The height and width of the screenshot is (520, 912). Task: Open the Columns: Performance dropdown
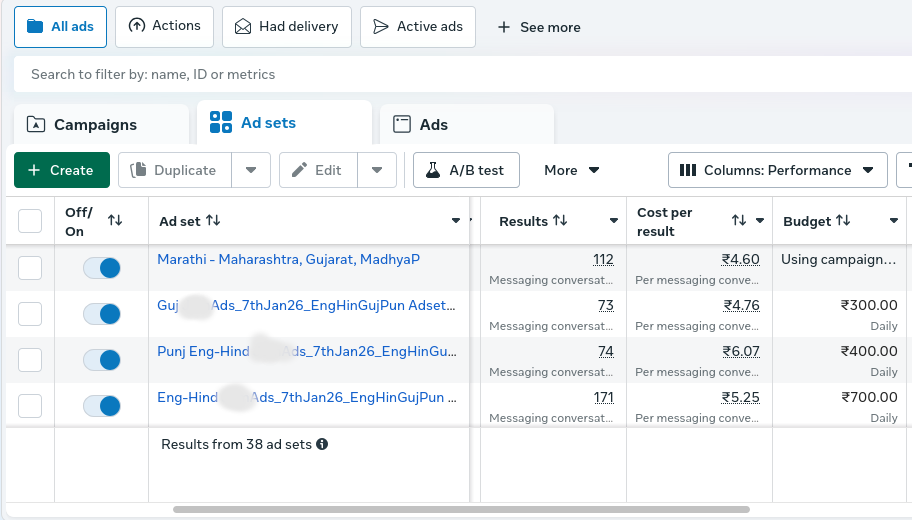coord(777,170)
